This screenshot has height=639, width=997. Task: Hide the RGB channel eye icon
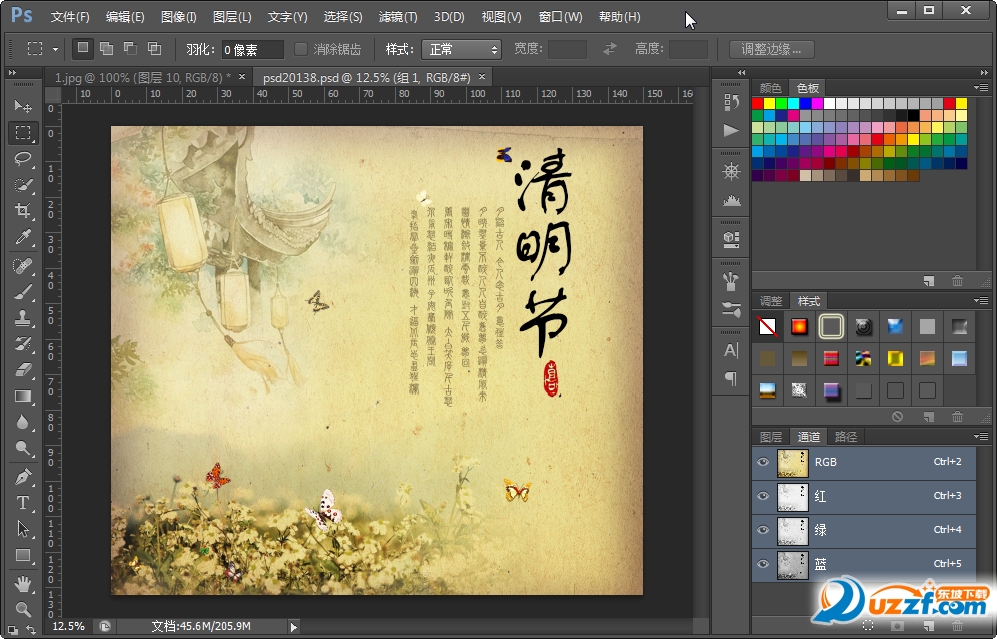763,462
